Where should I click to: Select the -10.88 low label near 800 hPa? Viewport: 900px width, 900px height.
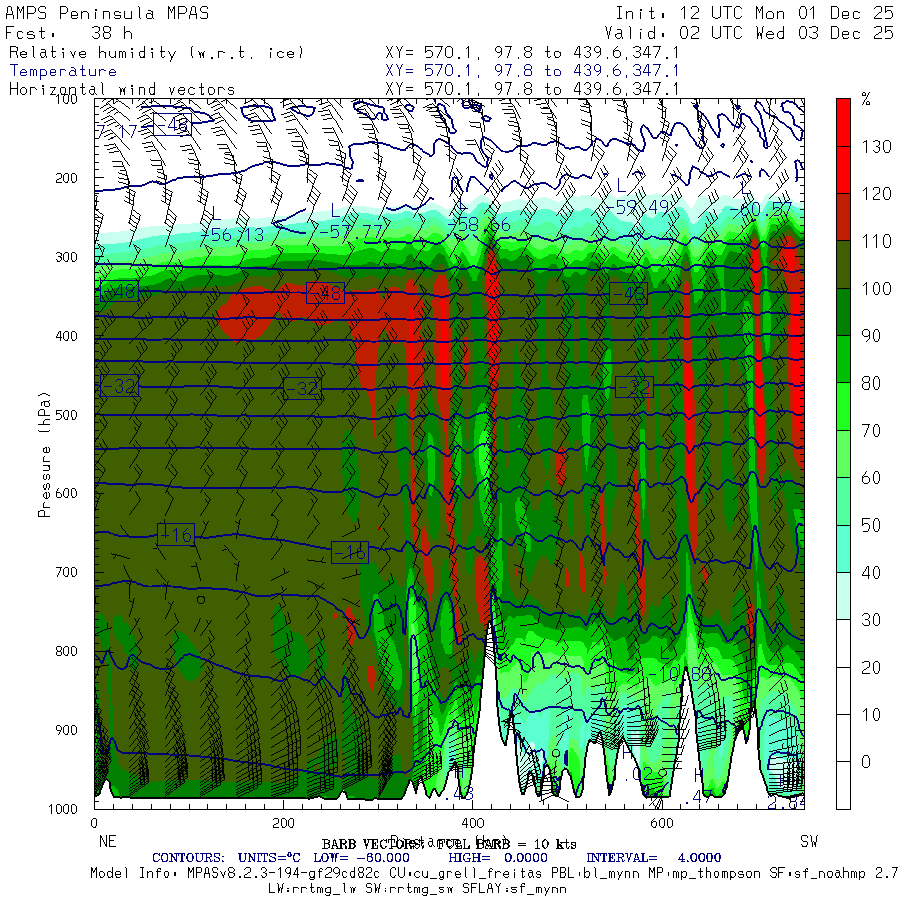point(681,674)
